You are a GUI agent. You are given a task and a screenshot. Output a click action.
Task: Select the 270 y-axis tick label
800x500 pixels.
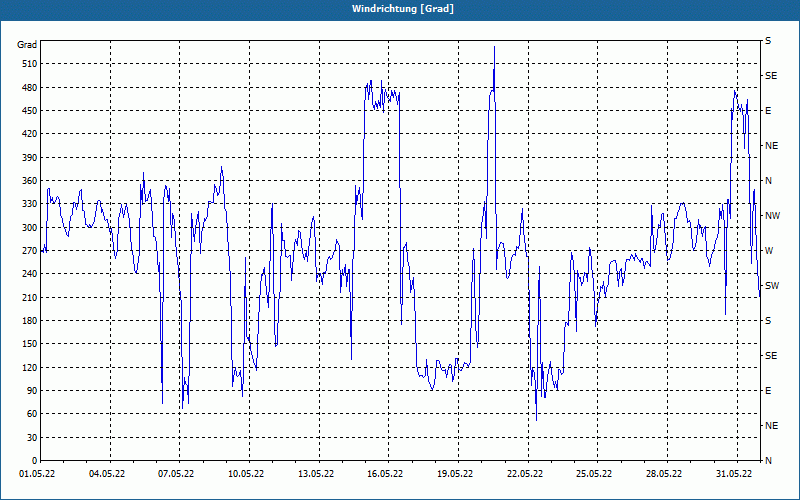pyautogui.click(x=30, y=251)
